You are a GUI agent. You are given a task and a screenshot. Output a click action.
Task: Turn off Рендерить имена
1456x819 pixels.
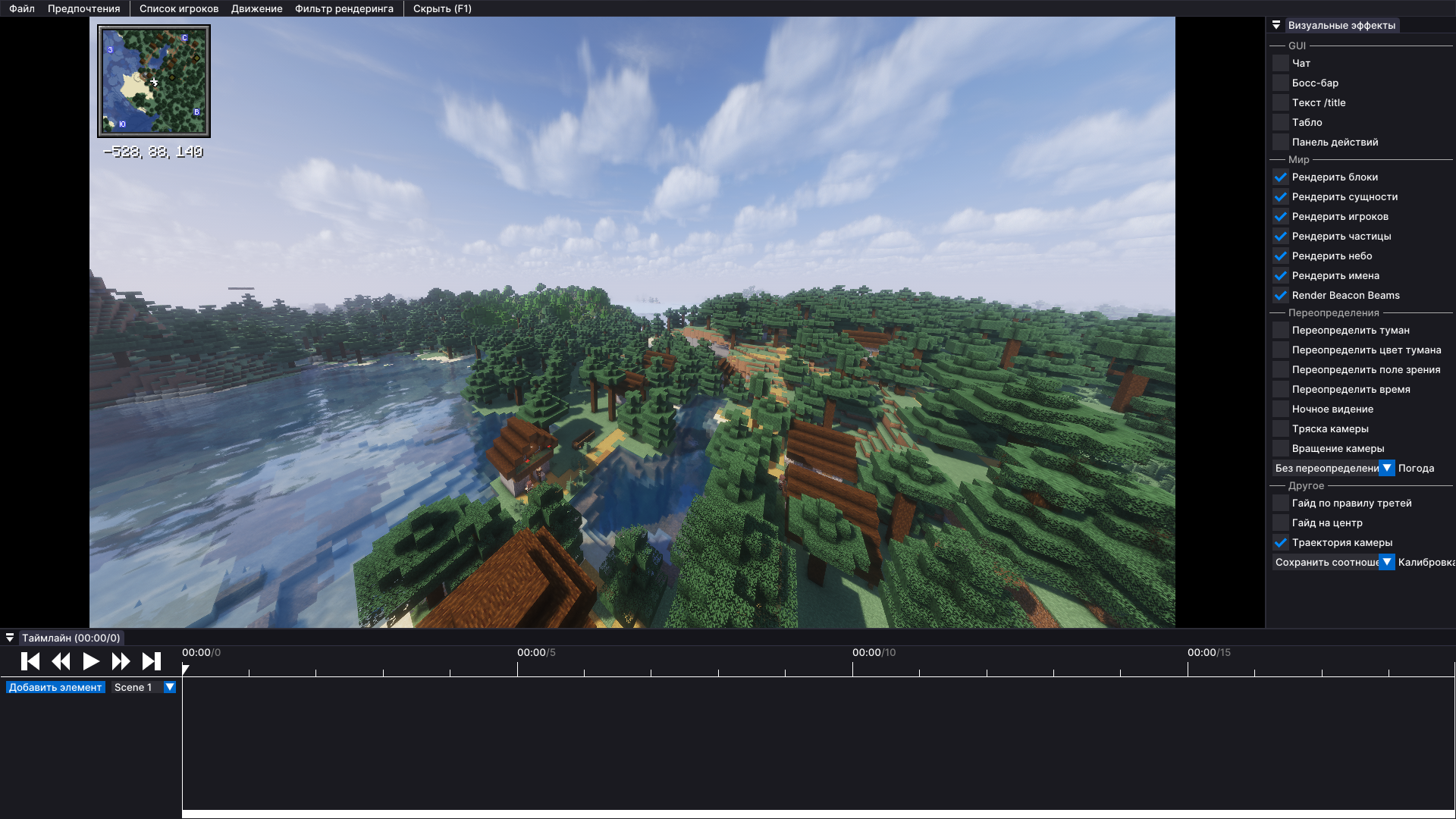tap(1281, 275)
